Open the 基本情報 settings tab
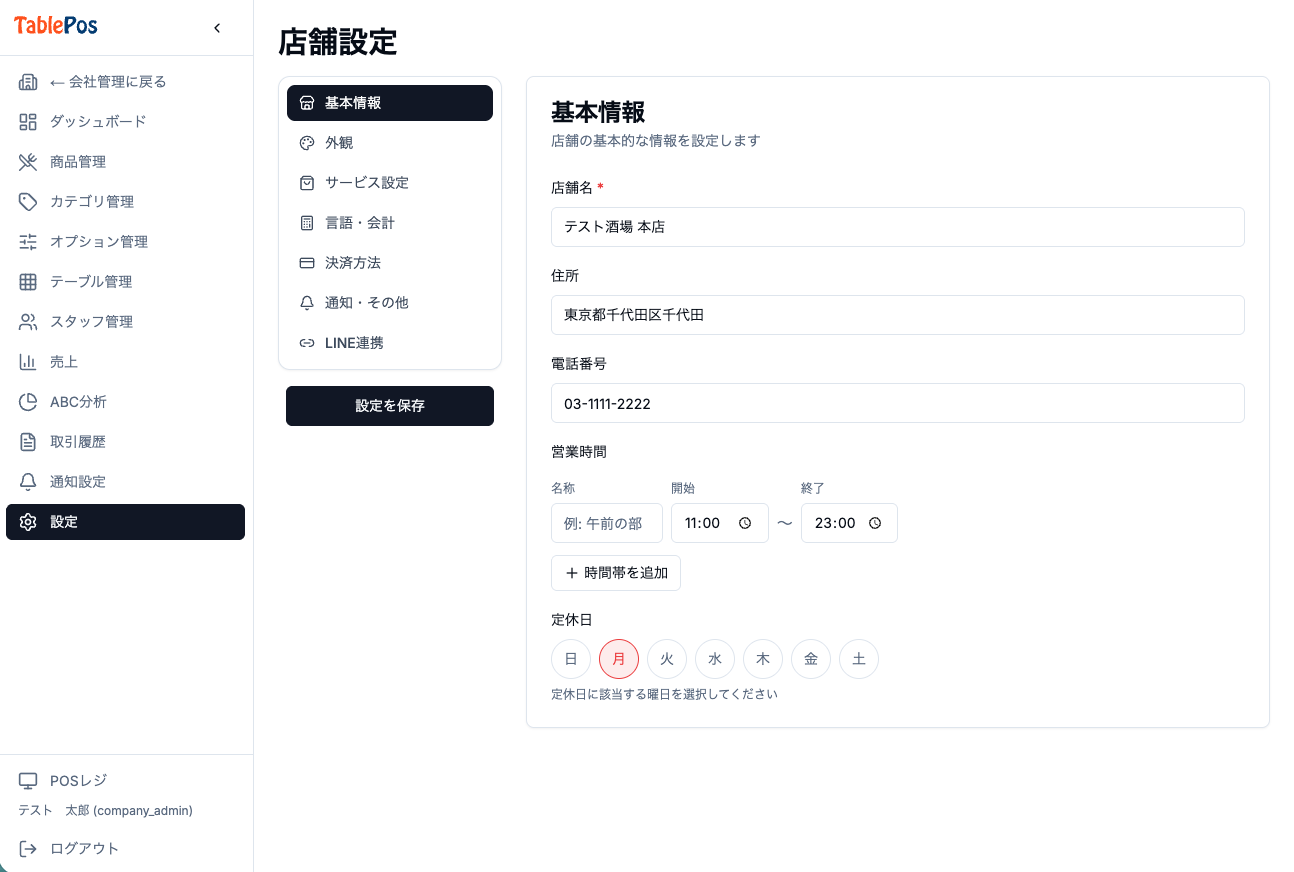This screenshot has height=872, width=1294. pyautogui.click(x=390, y=103)
